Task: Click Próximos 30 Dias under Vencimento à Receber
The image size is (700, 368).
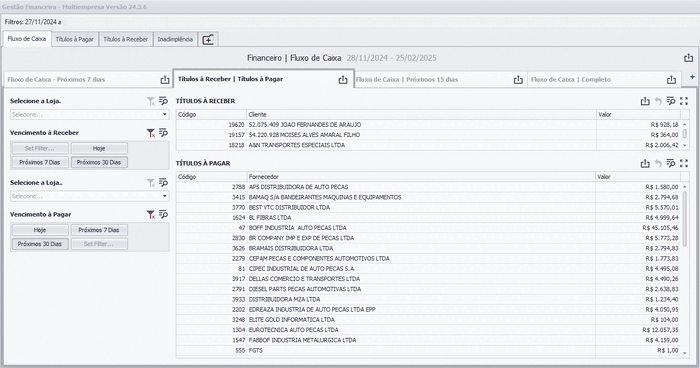Action: [x=99, y=163]
